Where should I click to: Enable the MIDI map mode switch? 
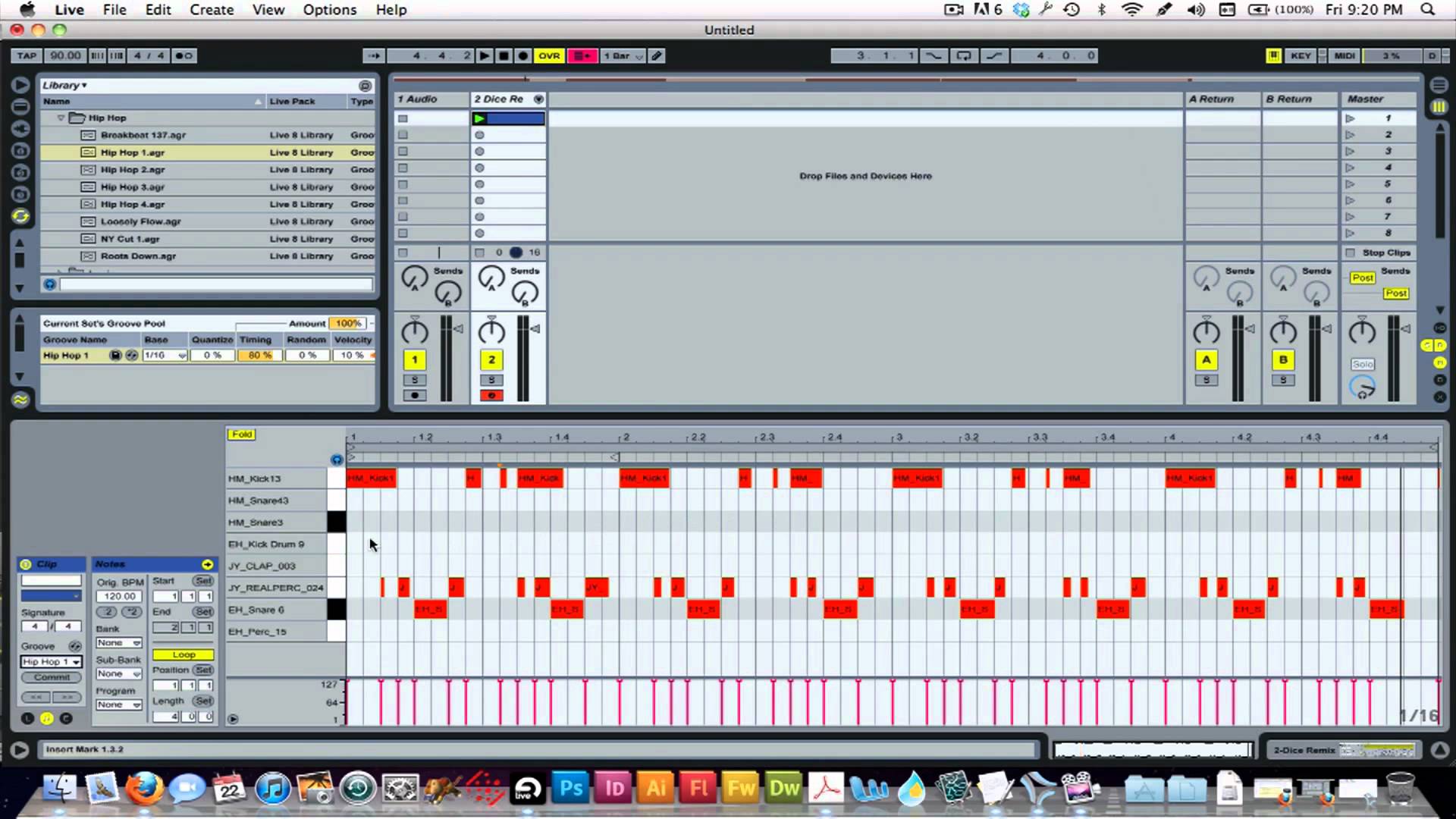pos(1345,55)
